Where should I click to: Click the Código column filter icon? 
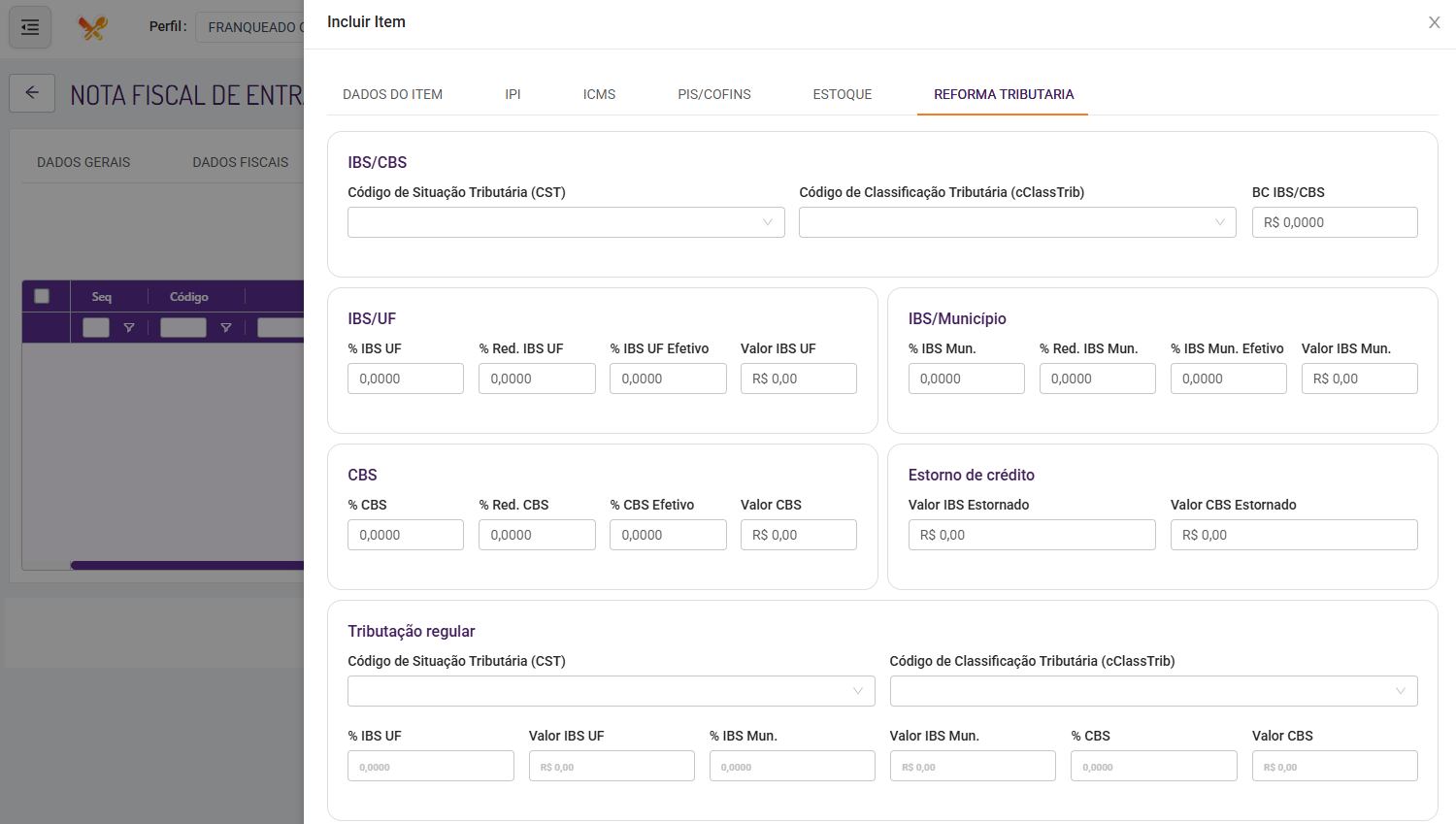[x=226, y=328]
